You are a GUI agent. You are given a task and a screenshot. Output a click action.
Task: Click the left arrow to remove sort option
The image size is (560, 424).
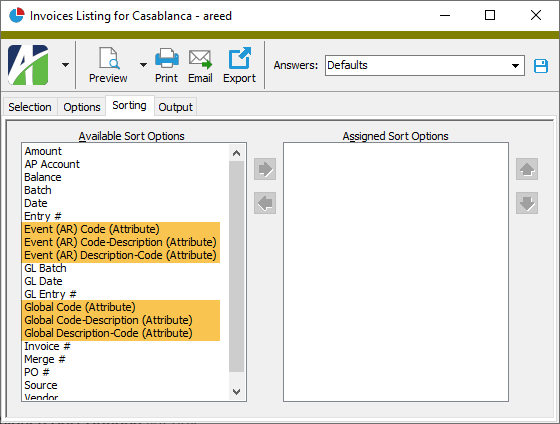coord(265,203)
